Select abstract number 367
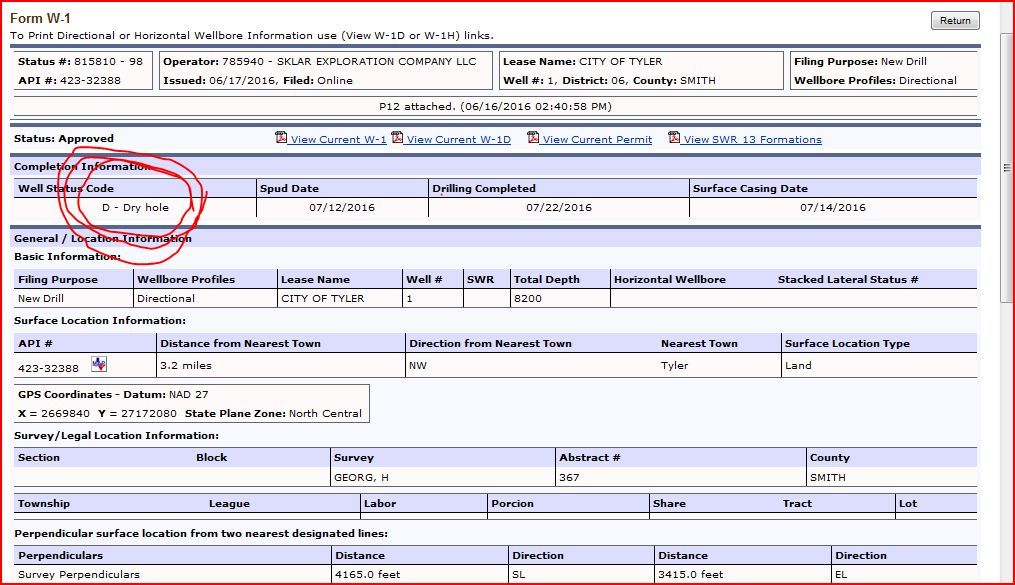This screenshot has width=1015, height=585. (569, 478)
